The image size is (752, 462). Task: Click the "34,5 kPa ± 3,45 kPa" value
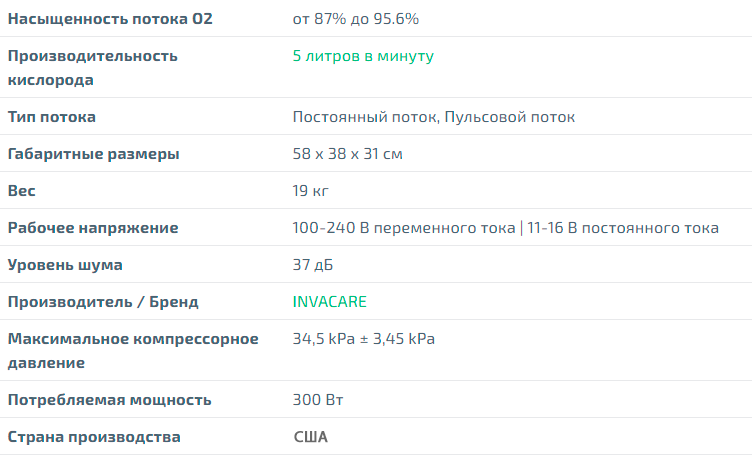(364, 339)
